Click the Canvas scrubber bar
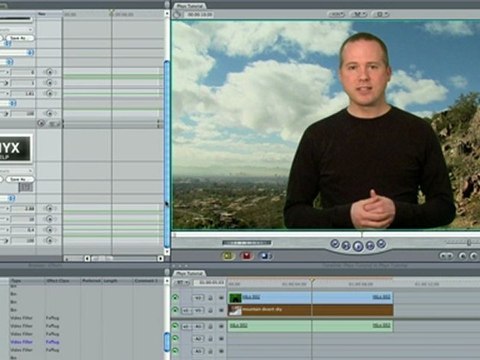This screenshot has width=480, height=360. click(x=325, y=235)
